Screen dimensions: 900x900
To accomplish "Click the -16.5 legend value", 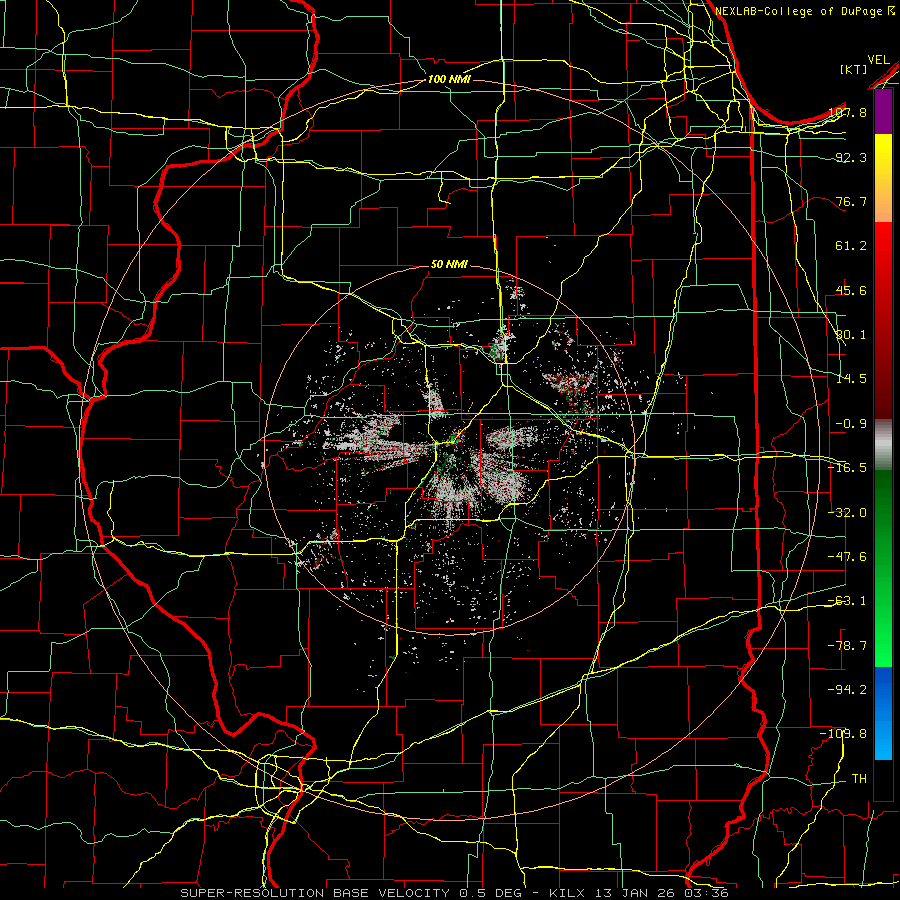I will [848, 468].
